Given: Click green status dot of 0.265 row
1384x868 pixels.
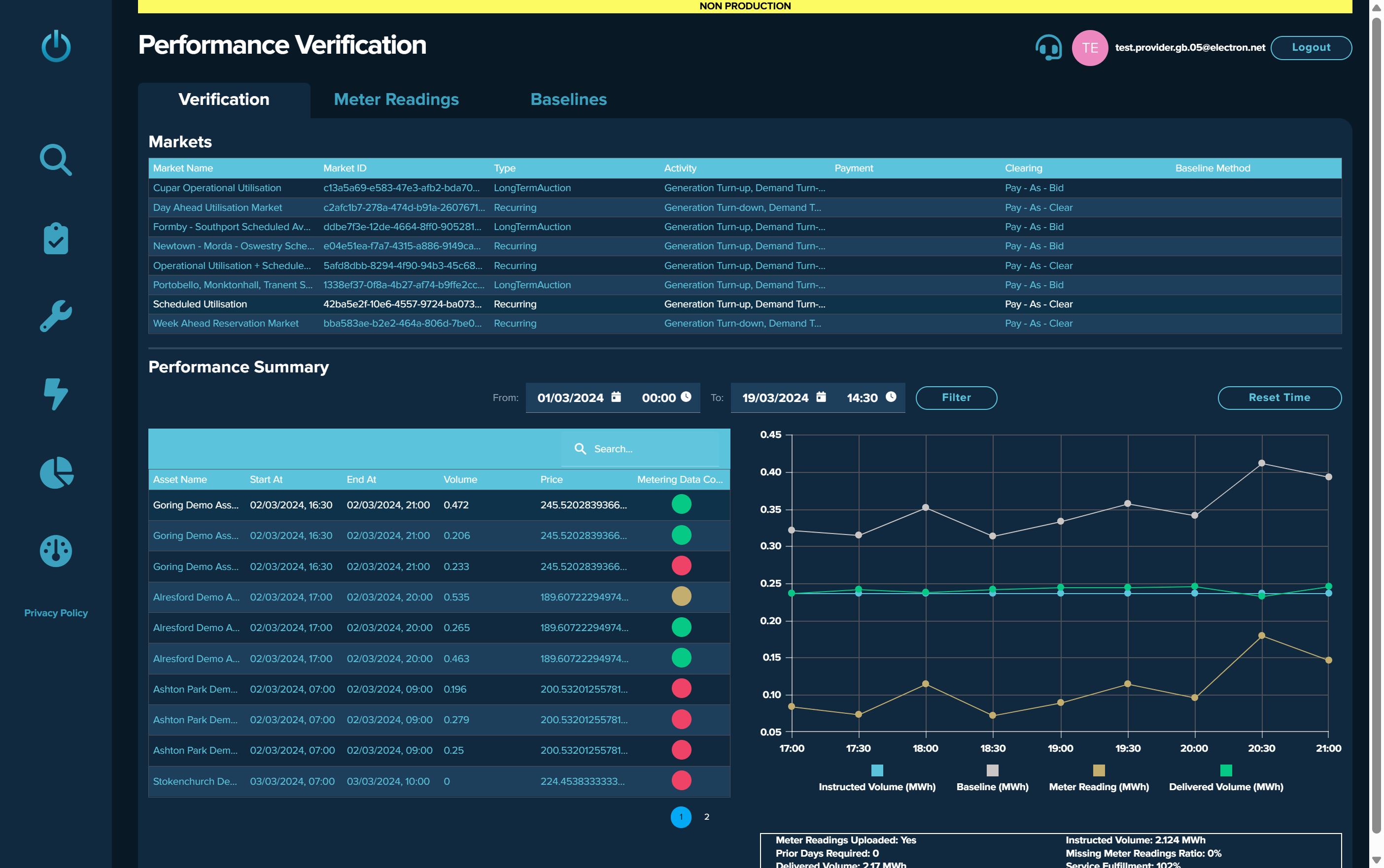Looking at the screenshot, I should [681, 627].
